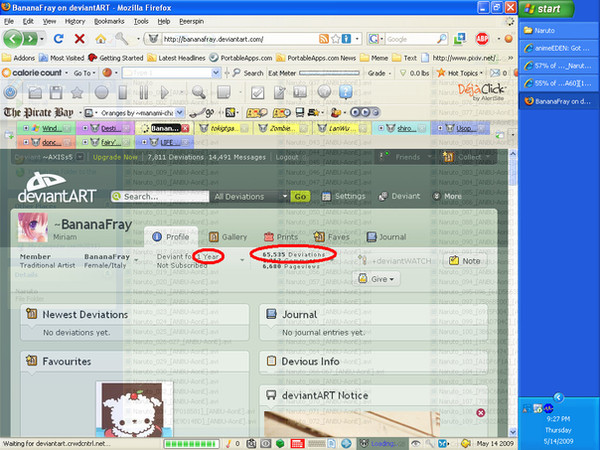Open the calorie count Go To dropdown

tap(85, 73)
